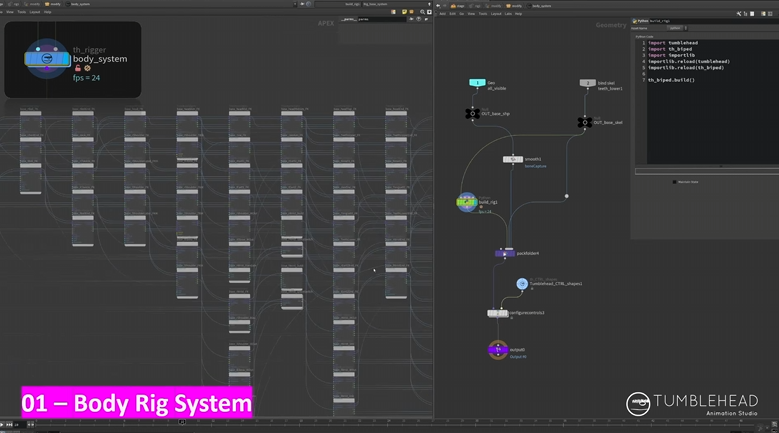Select the configurecontrols3 node
779x433 pixels.
497,313
